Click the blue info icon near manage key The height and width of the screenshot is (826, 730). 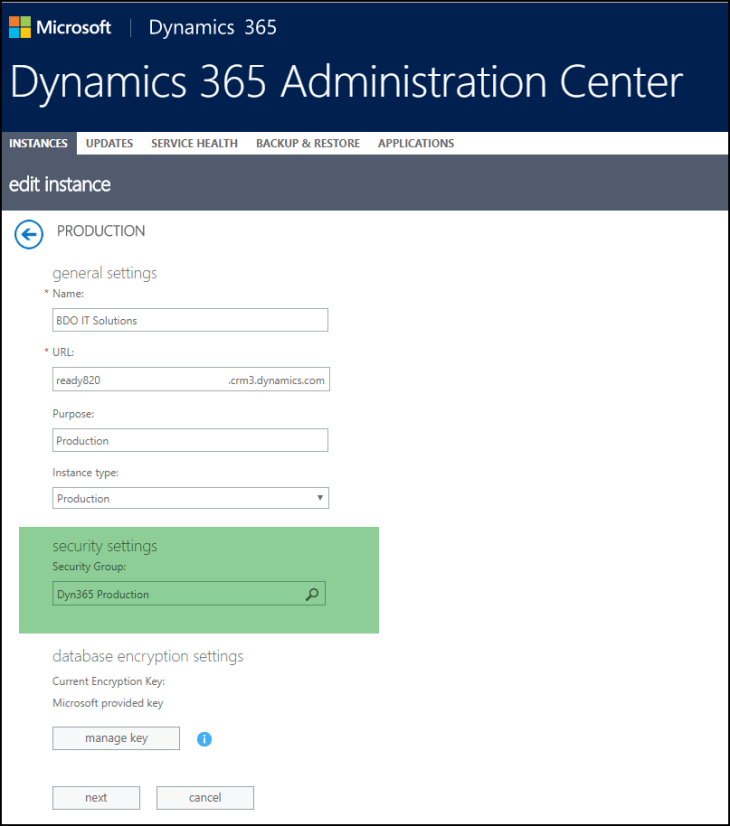point(204,739)
